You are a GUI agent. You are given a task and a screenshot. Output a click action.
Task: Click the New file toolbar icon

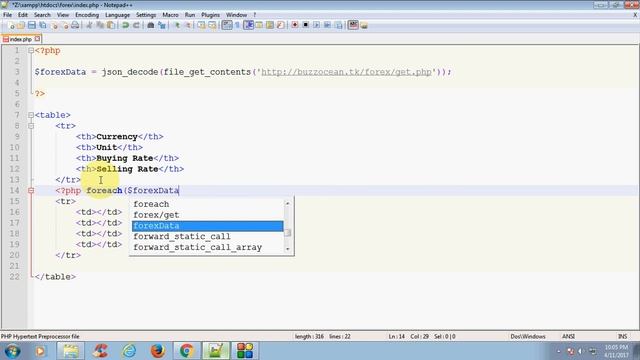pyautogui.click(x=11, y=25)
